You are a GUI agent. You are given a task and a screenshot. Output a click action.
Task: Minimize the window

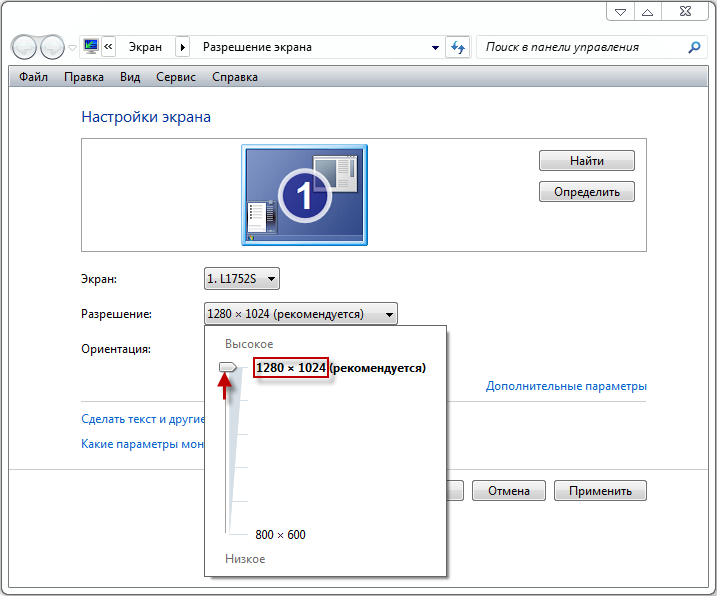point(621,11)
